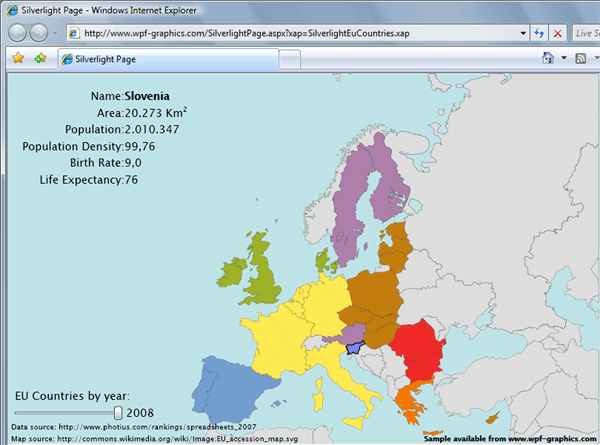Image resolution: width=600 pixels, height=445 pixels.
Task: Click the Add to Favorites icon
Action: click(x=40, y=59)
